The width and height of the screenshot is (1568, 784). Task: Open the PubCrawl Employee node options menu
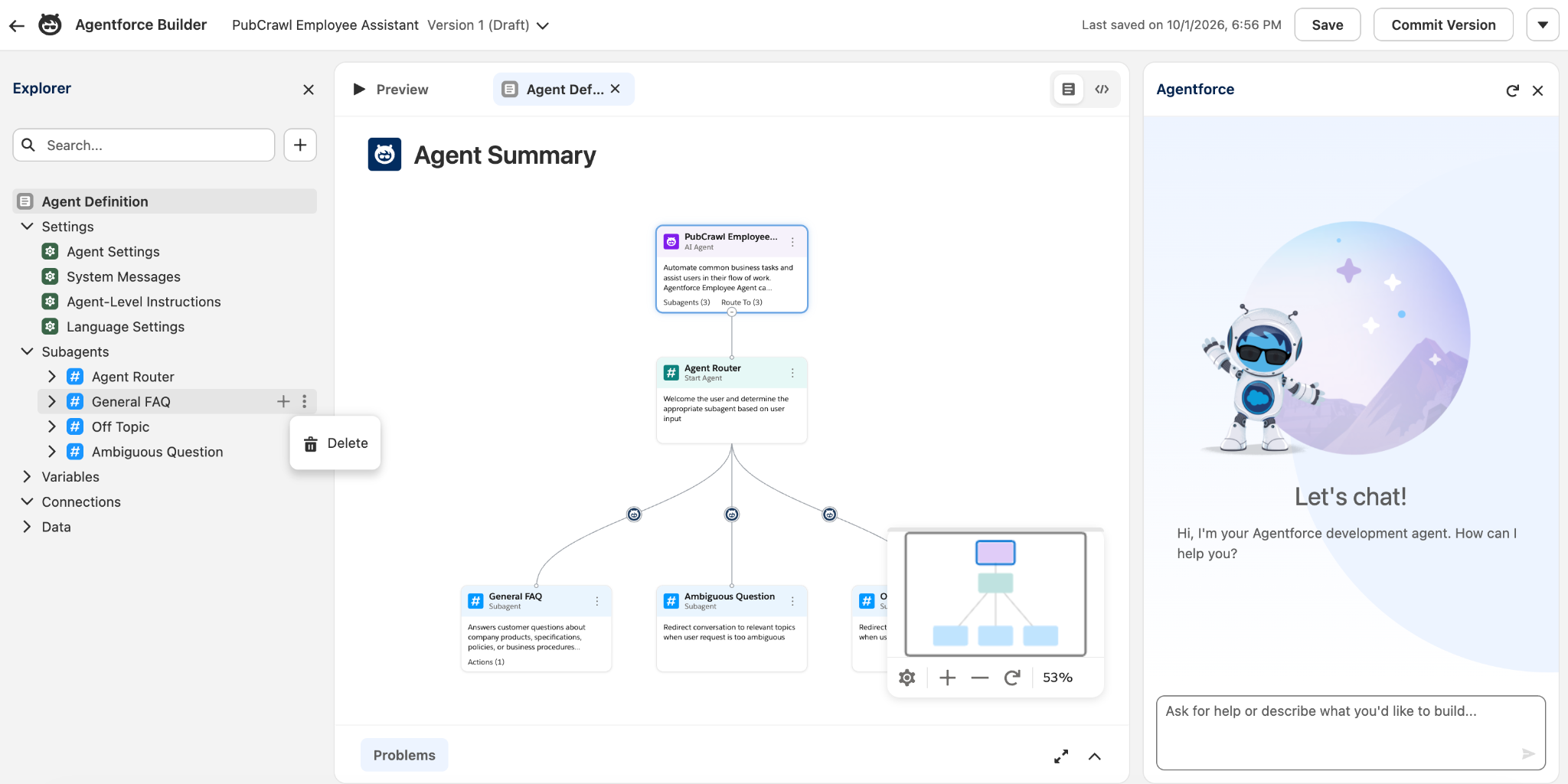[x=792, y=242]
